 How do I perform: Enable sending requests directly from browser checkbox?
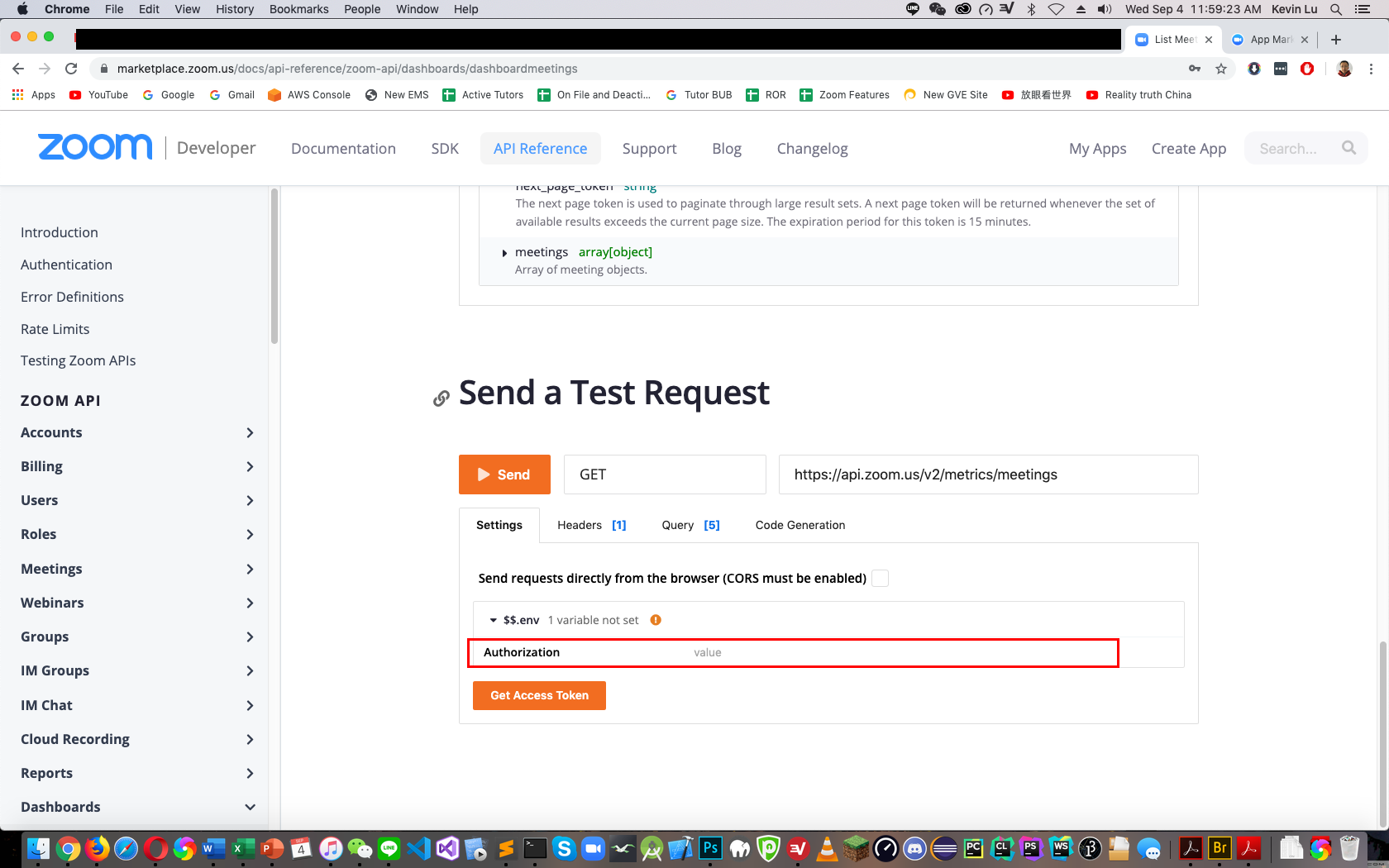click(x=881, y=579)
